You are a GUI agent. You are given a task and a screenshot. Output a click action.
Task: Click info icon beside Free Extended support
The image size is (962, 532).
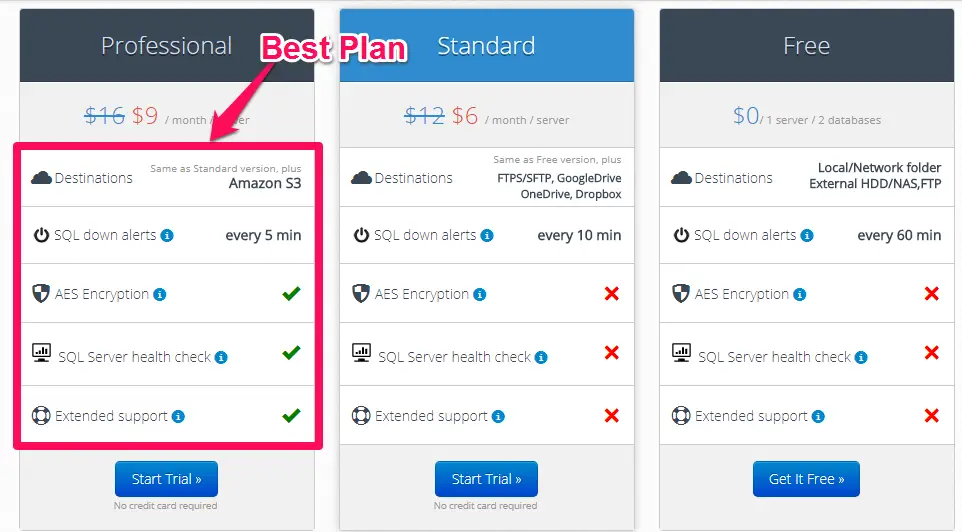(818, 417)
